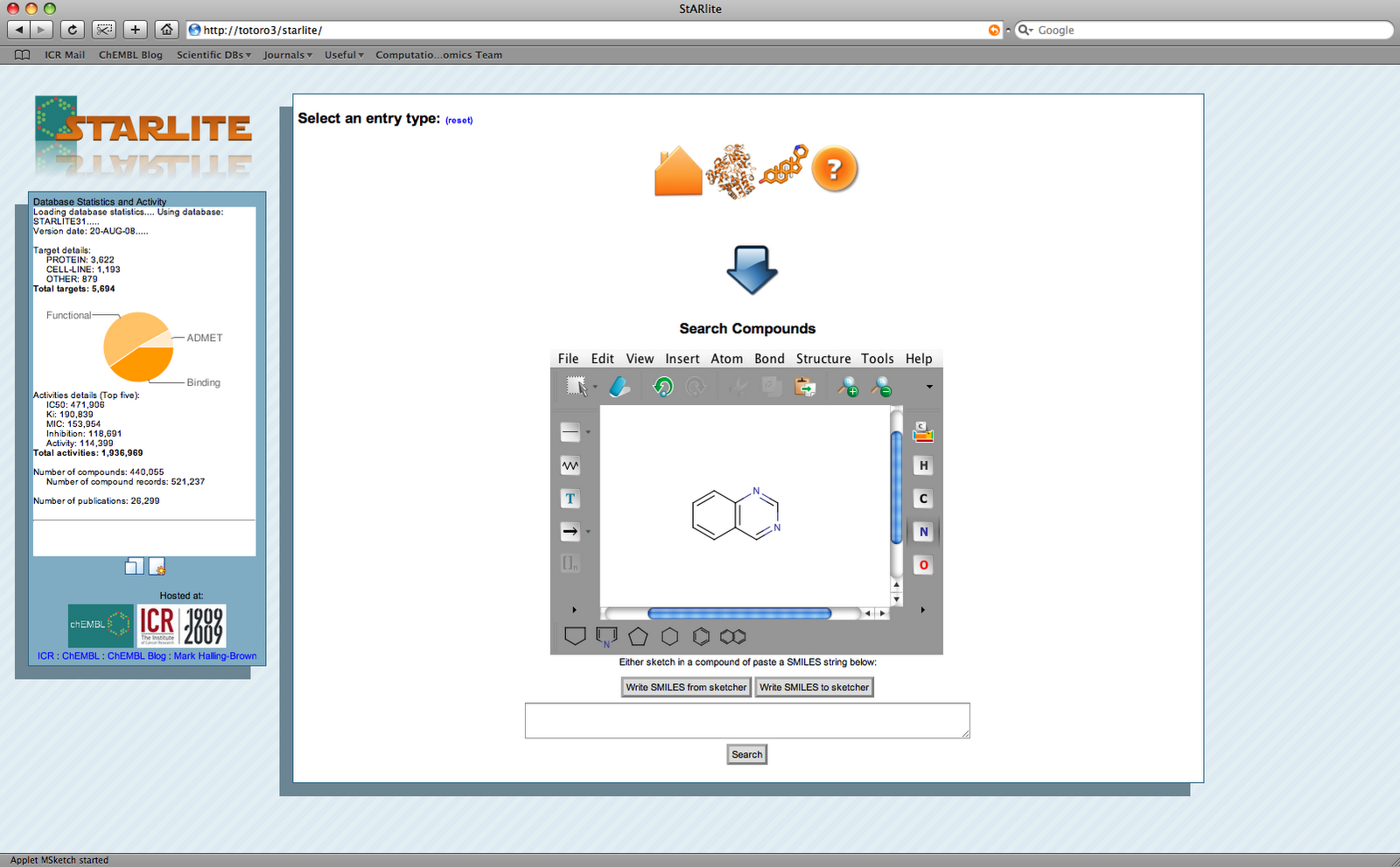Image resolution: width=1400 pixels, height=867 pixels.
Task: Expand right toolbar overflow triangle
Action: point(923,610)
